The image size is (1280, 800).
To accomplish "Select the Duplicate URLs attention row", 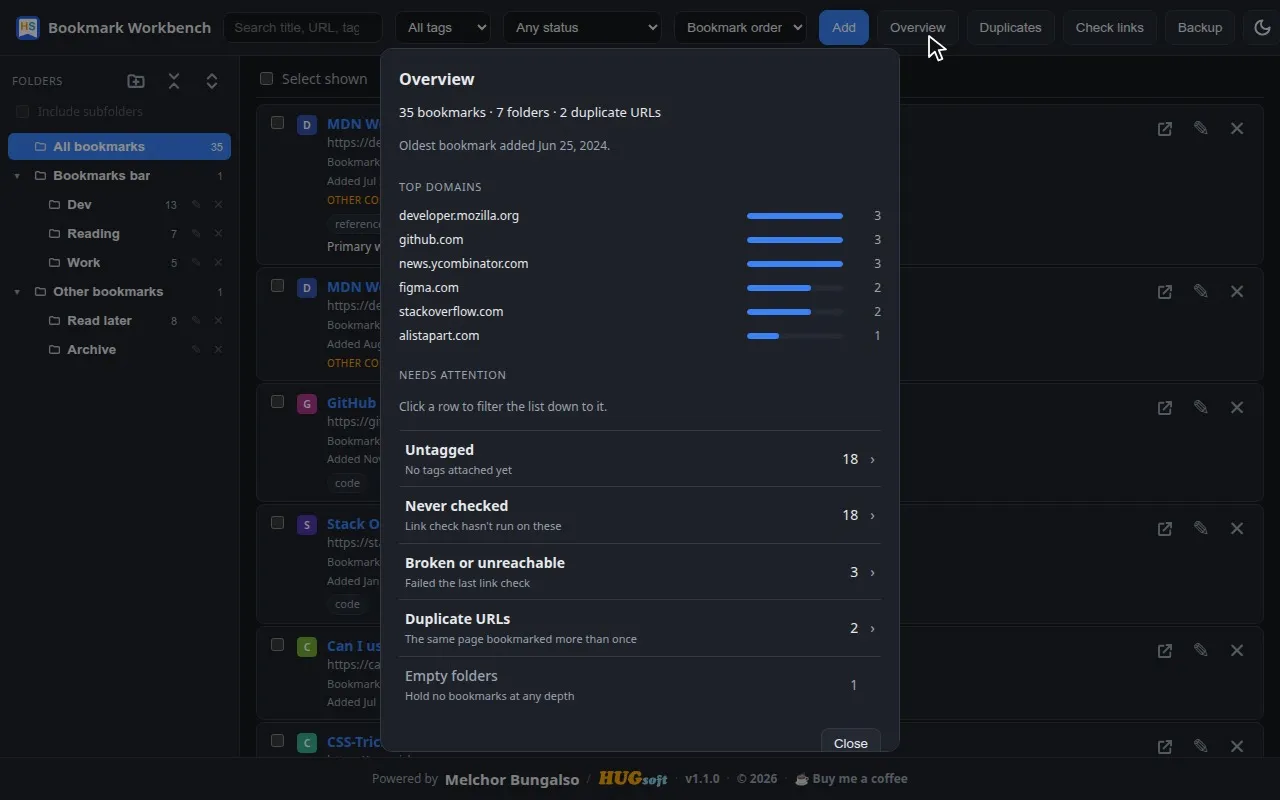I will pyautogui.click(x=640, y=628).
